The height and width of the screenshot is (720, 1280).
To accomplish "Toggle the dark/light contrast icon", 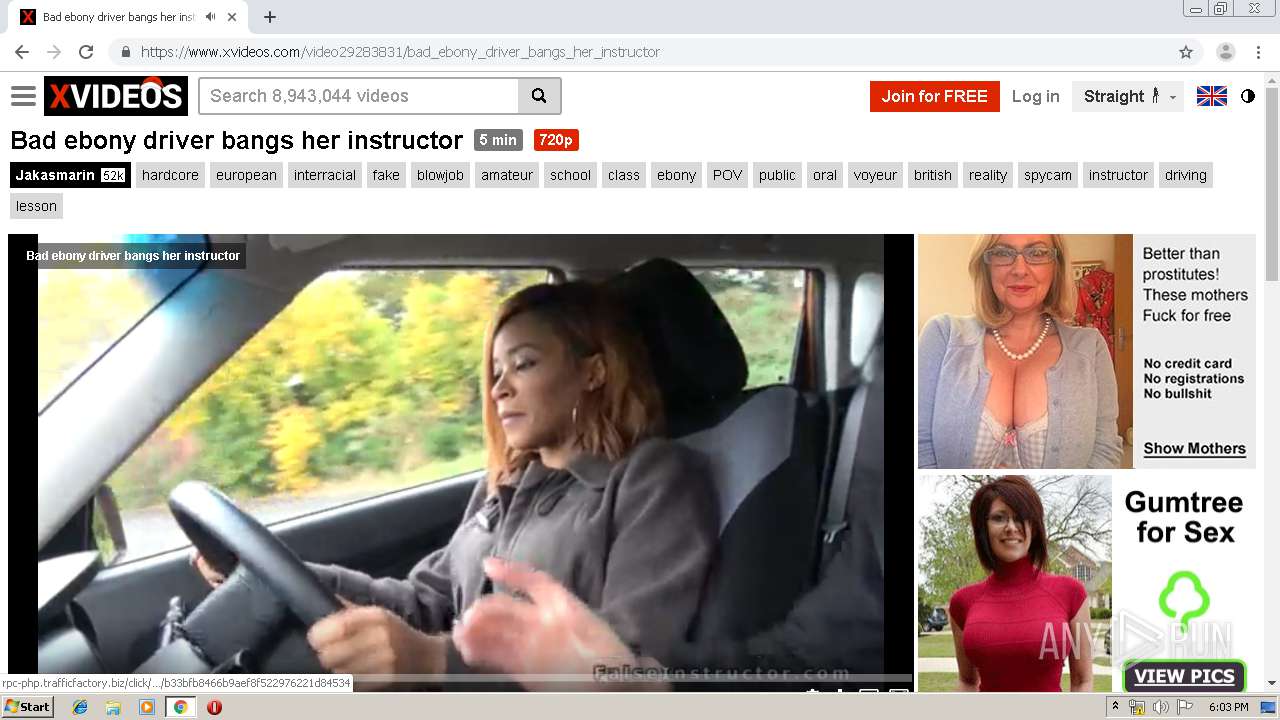I will point(1248,96).
